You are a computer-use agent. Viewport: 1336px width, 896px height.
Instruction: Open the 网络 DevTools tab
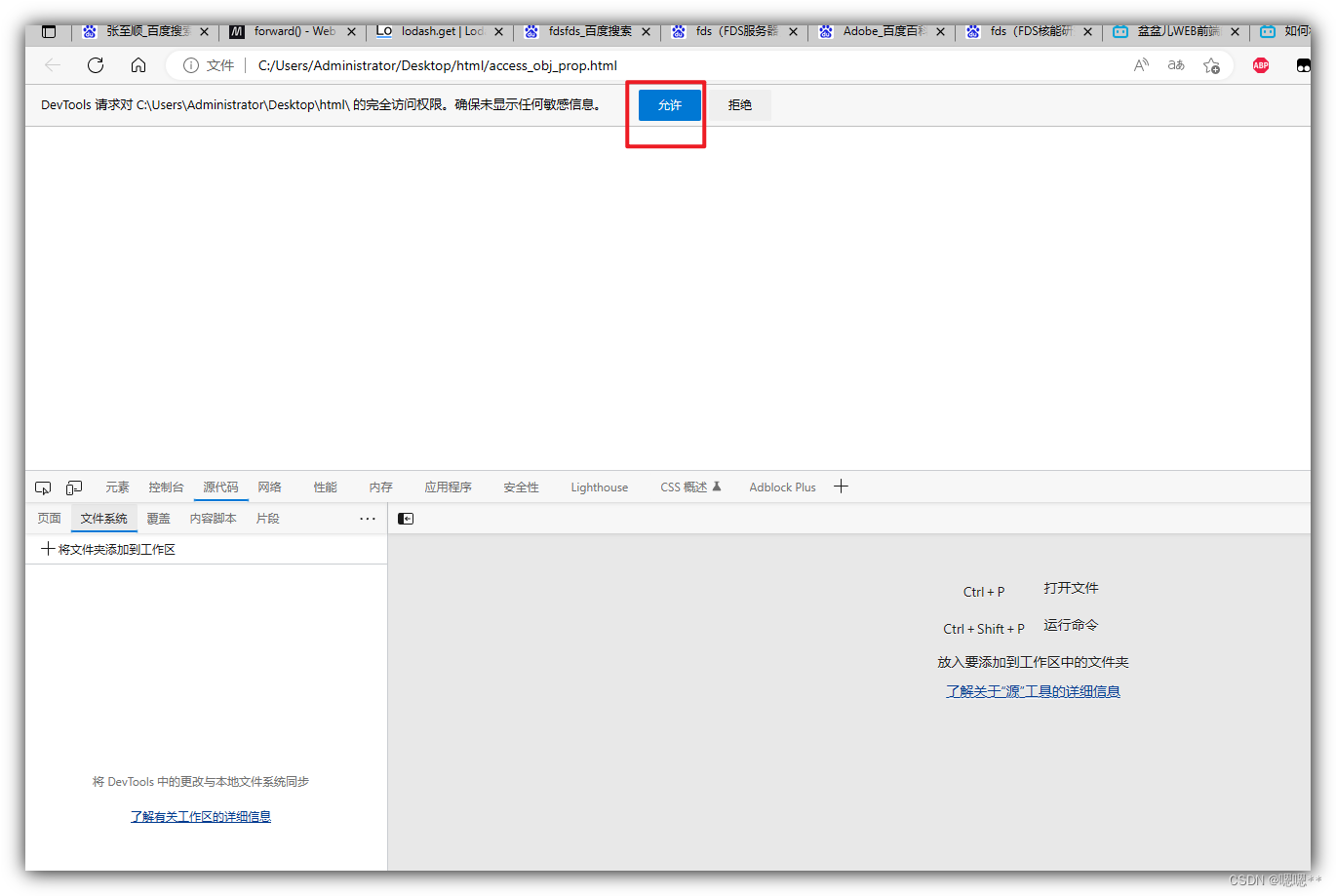pyautogui.click(x=270, y=487)
